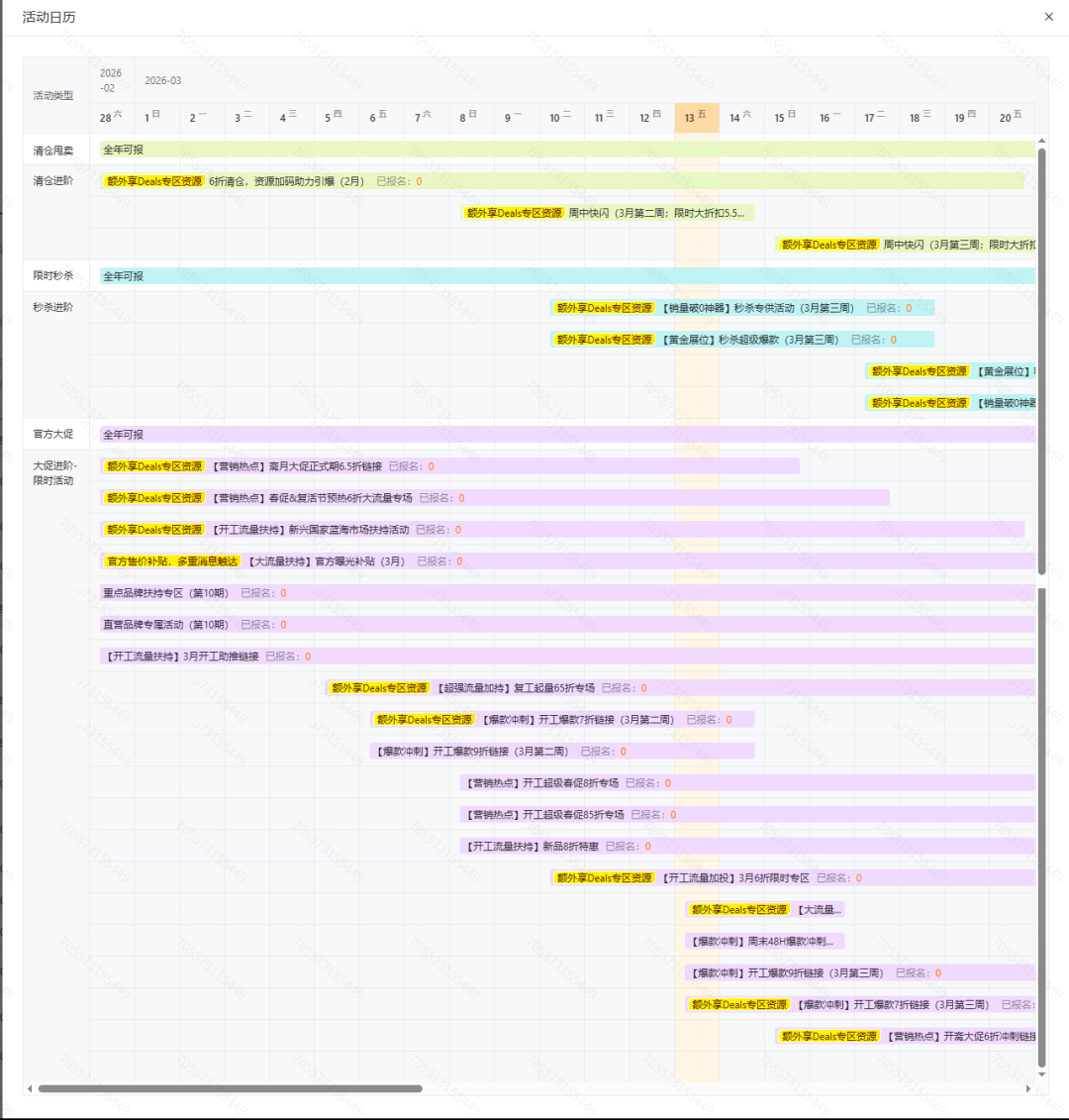This screenshot has height=1120, width=1069.
Task: Click the left arrow of the horizontal scrollbar
Action: (x=30, y=1088)
